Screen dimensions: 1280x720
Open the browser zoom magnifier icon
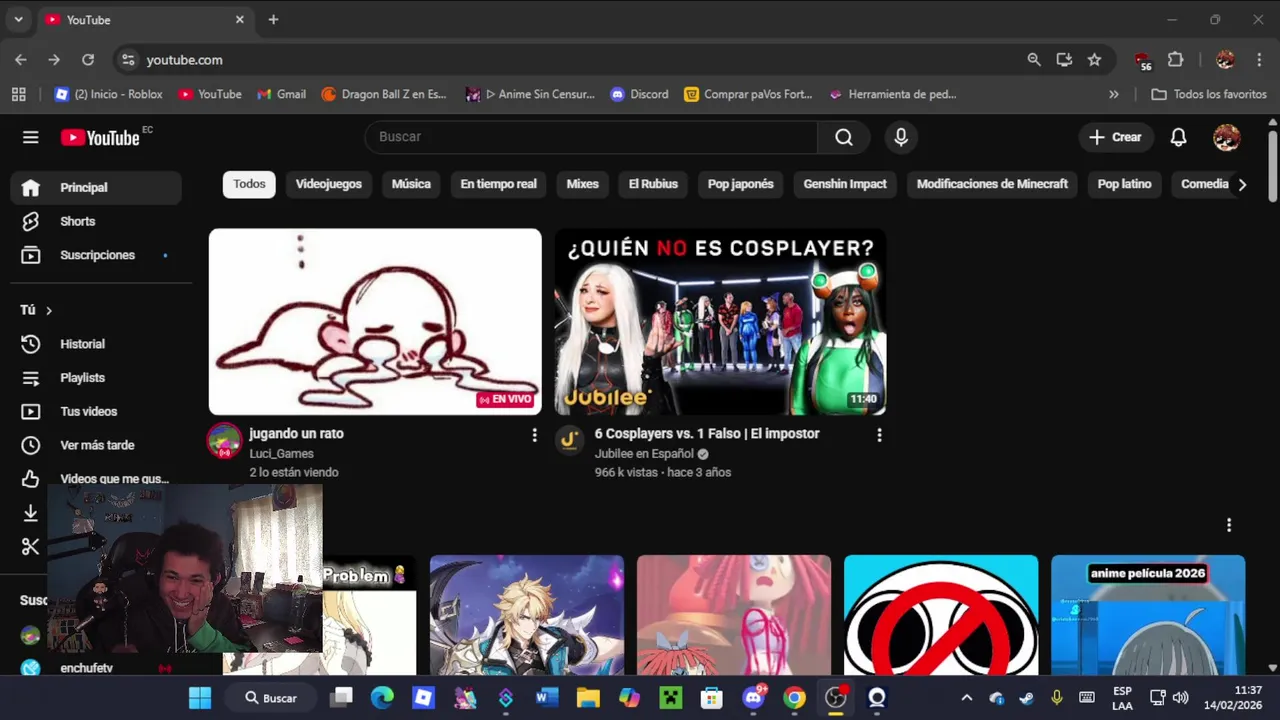[x=1034, y=60]
